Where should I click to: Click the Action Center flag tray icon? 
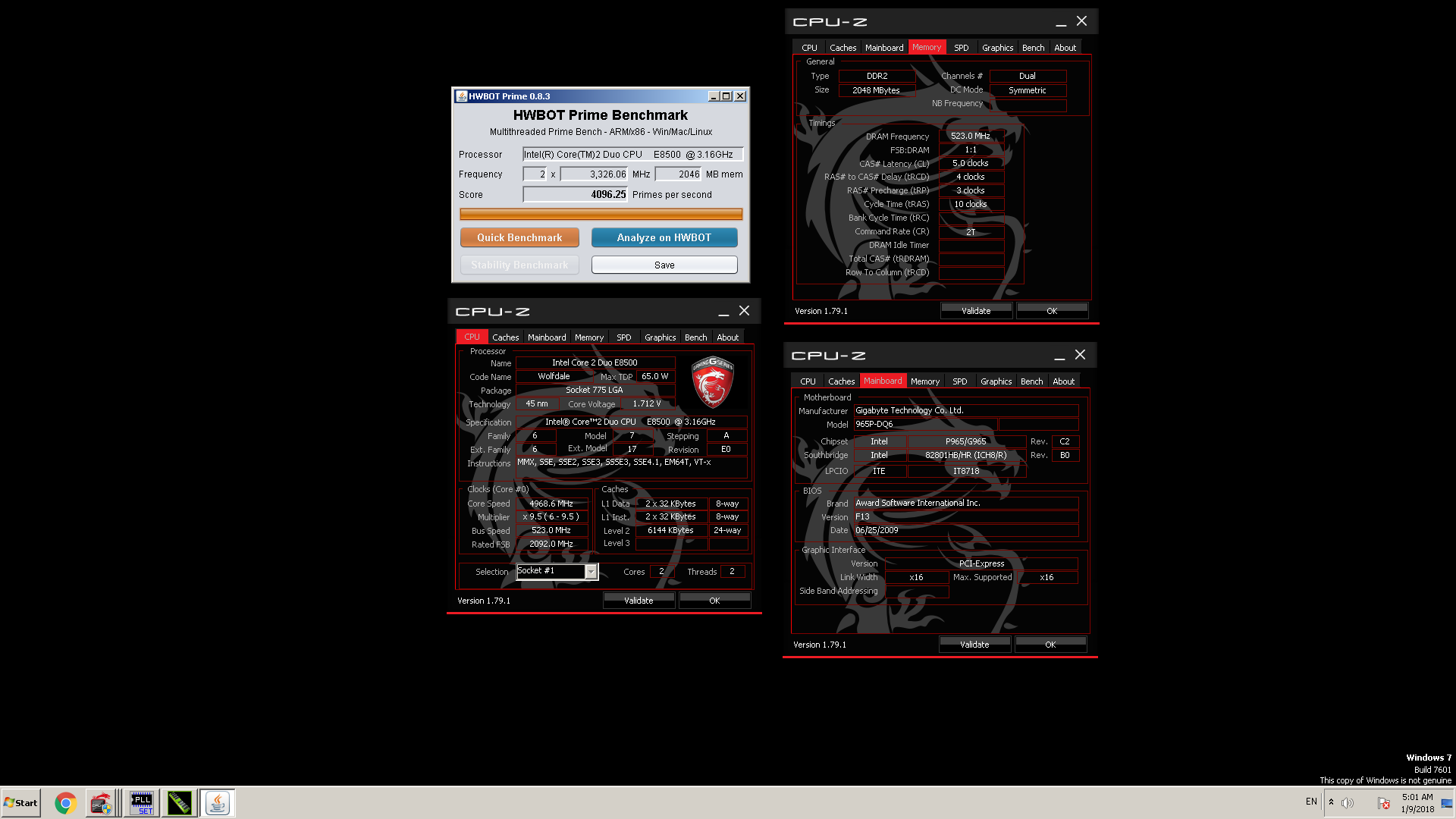(1384, 803)
